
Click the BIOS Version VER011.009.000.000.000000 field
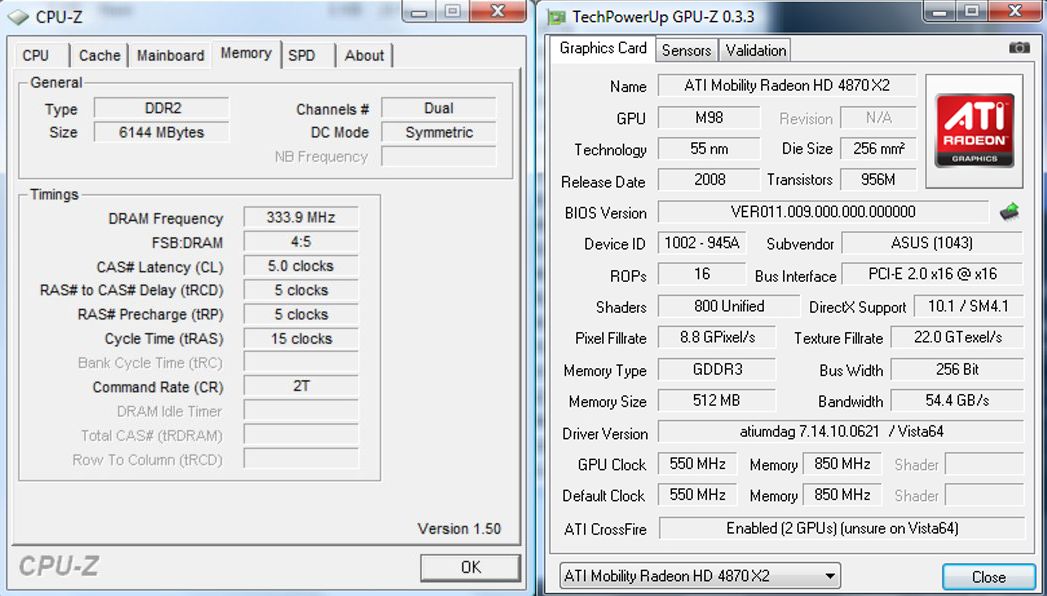click(x=823, y=212)
